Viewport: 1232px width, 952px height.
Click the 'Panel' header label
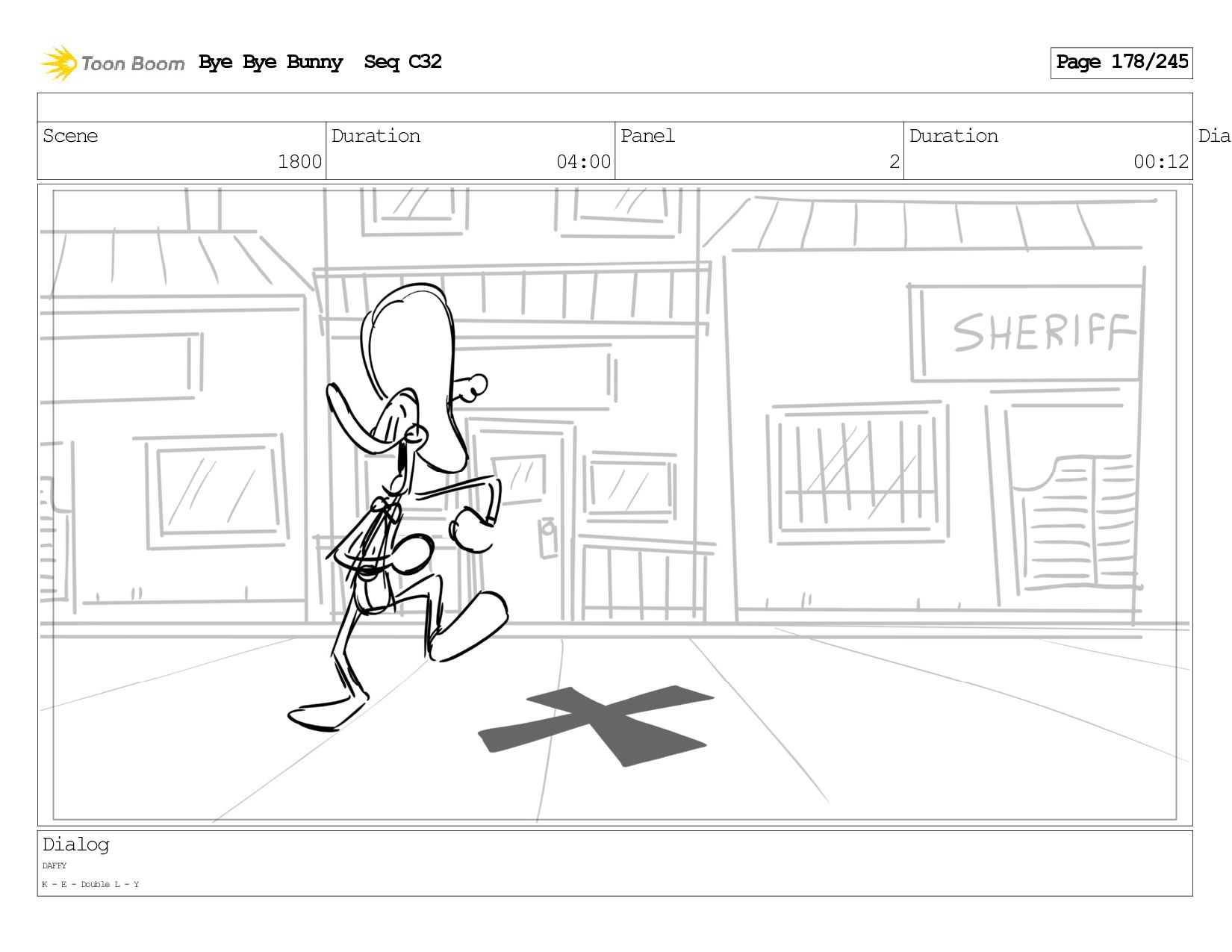(x=647, y=136)
